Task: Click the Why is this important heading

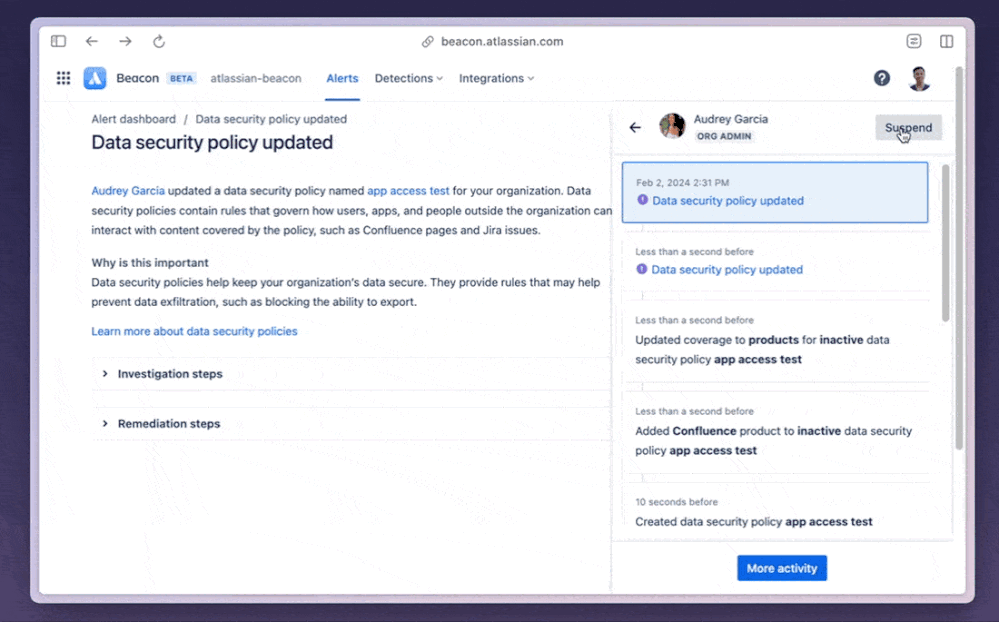Action: [x=150, y=263]
